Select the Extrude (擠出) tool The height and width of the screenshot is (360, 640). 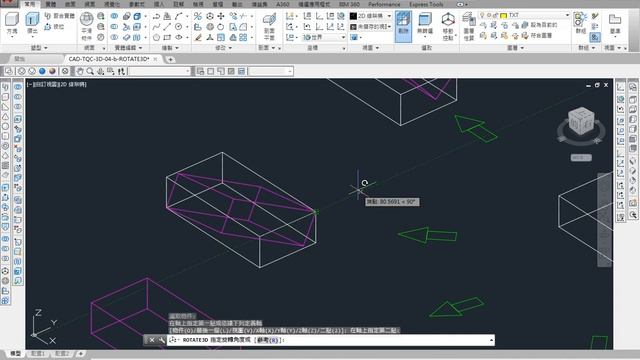32,23
